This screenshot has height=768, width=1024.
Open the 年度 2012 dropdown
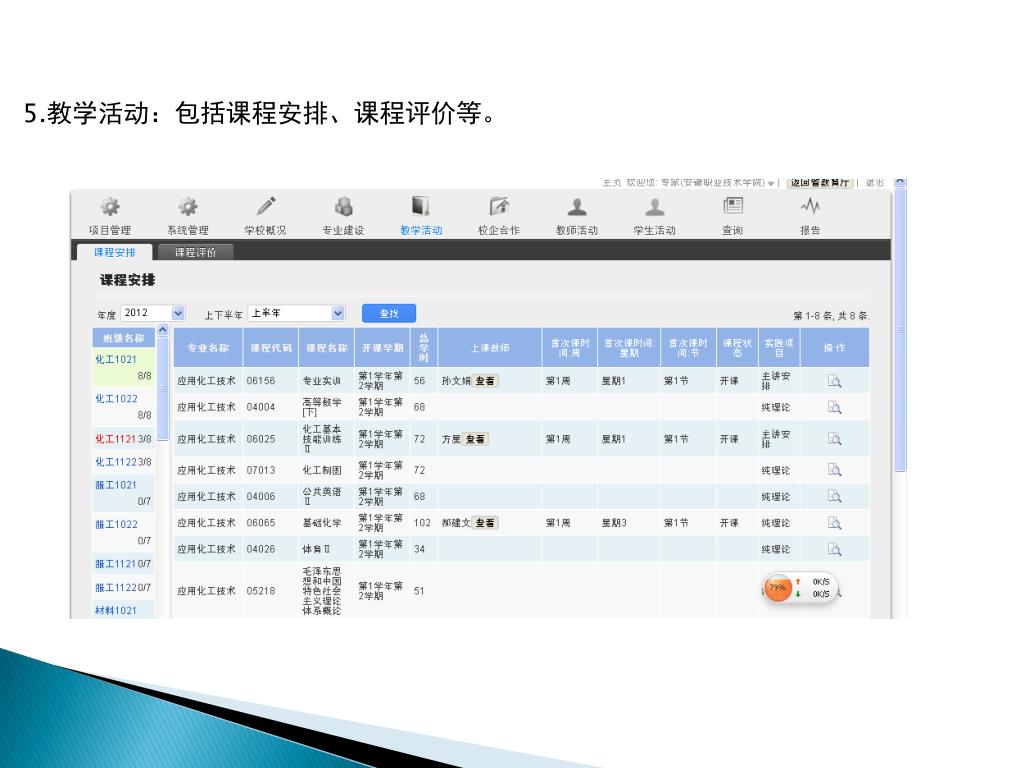tap(178, 313)
